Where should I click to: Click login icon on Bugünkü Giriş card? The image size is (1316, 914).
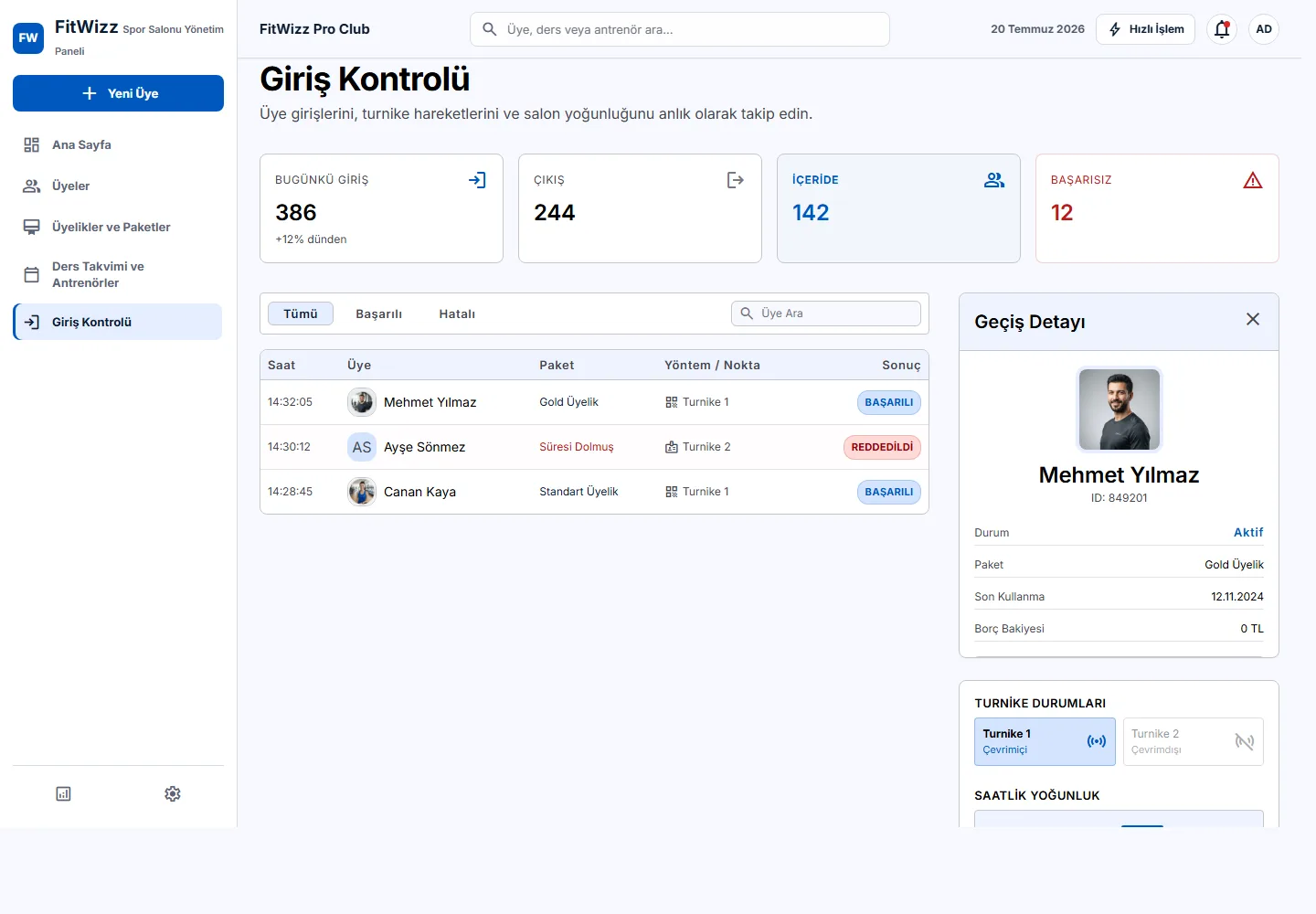point(477,180)
